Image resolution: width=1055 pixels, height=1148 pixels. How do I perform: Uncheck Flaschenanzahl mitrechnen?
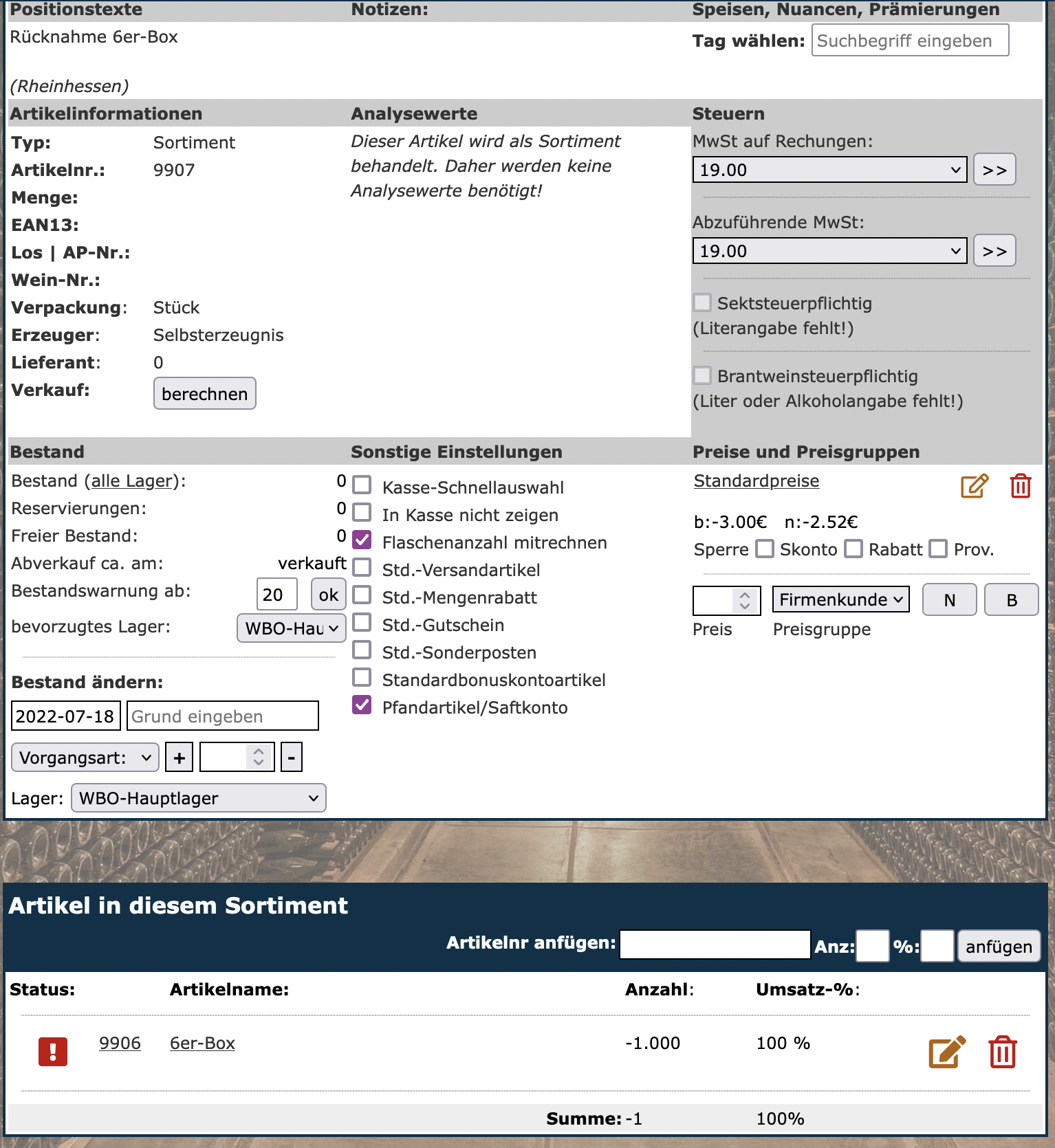(x=362, y=540)
